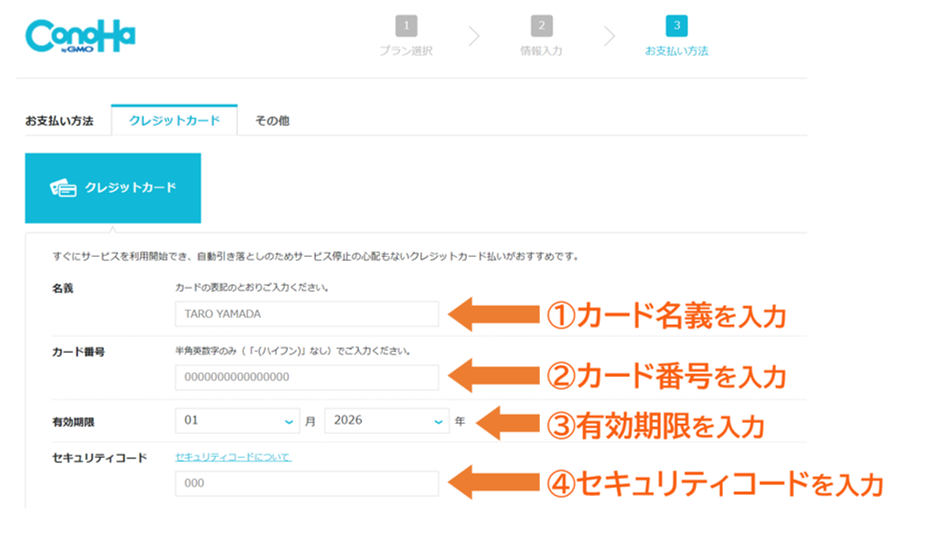
Task: Click the blue step 3 number badge
Action: [x=676, y=26]
